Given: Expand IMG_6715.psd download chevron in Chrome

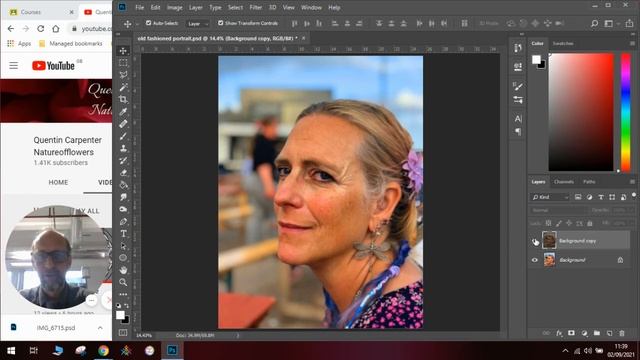Looking at the screenshot, I should point(100,328).
